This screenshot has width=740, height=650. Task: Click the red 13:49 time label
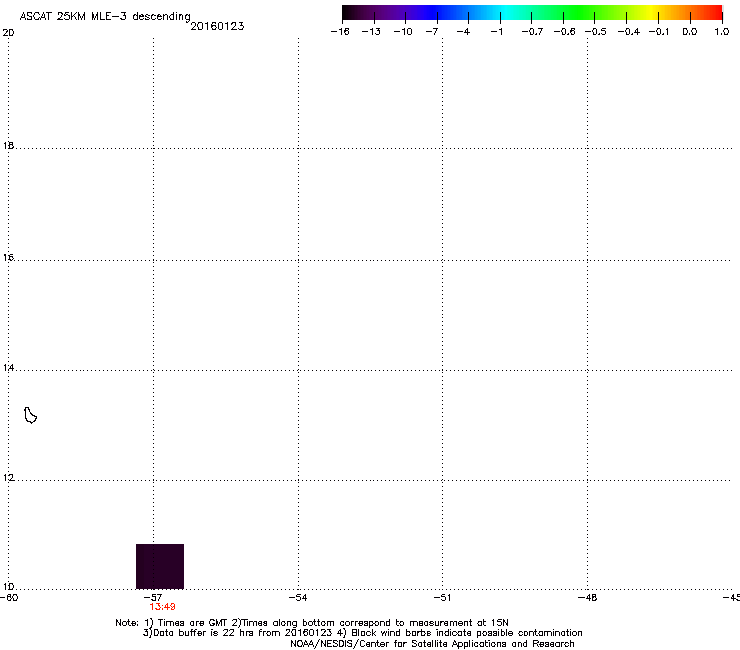pos(162,607)
